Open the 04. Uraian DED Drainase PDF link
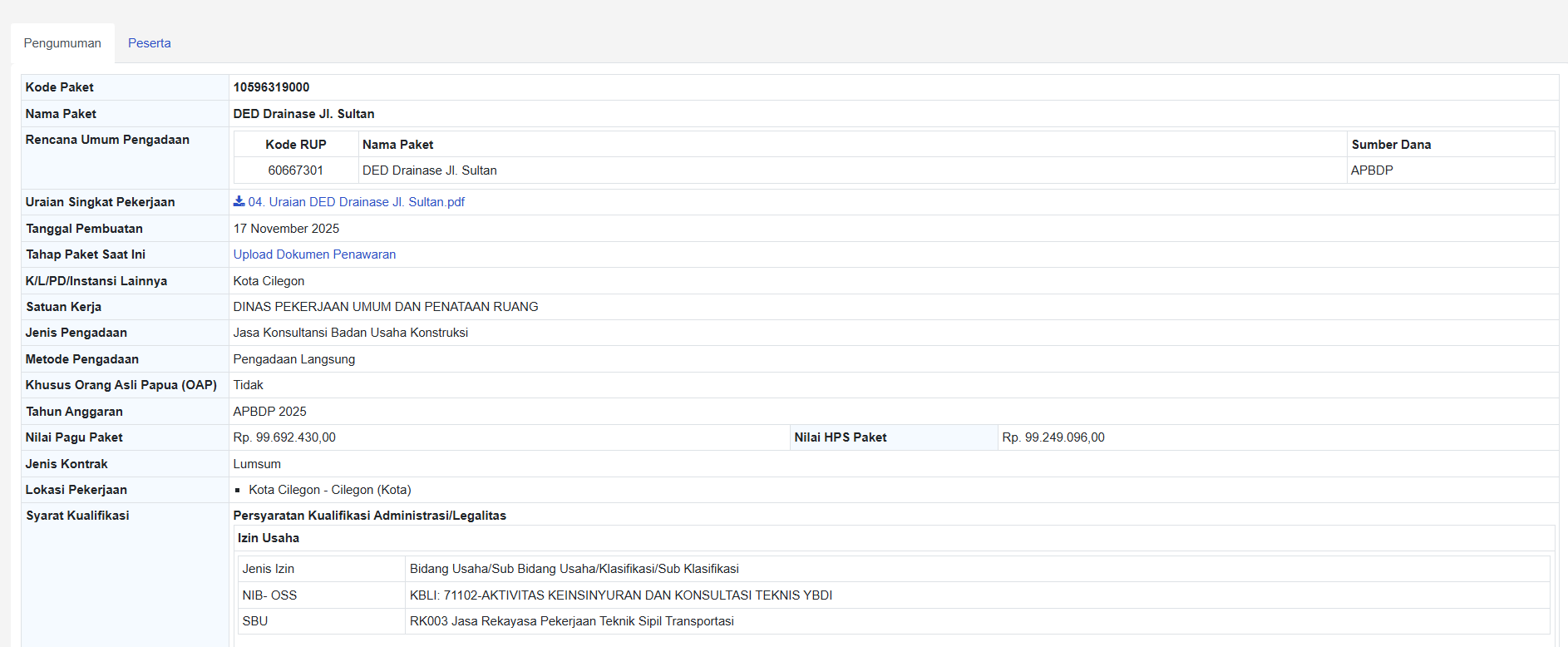The image size is (1568, 647). point(356,202)
